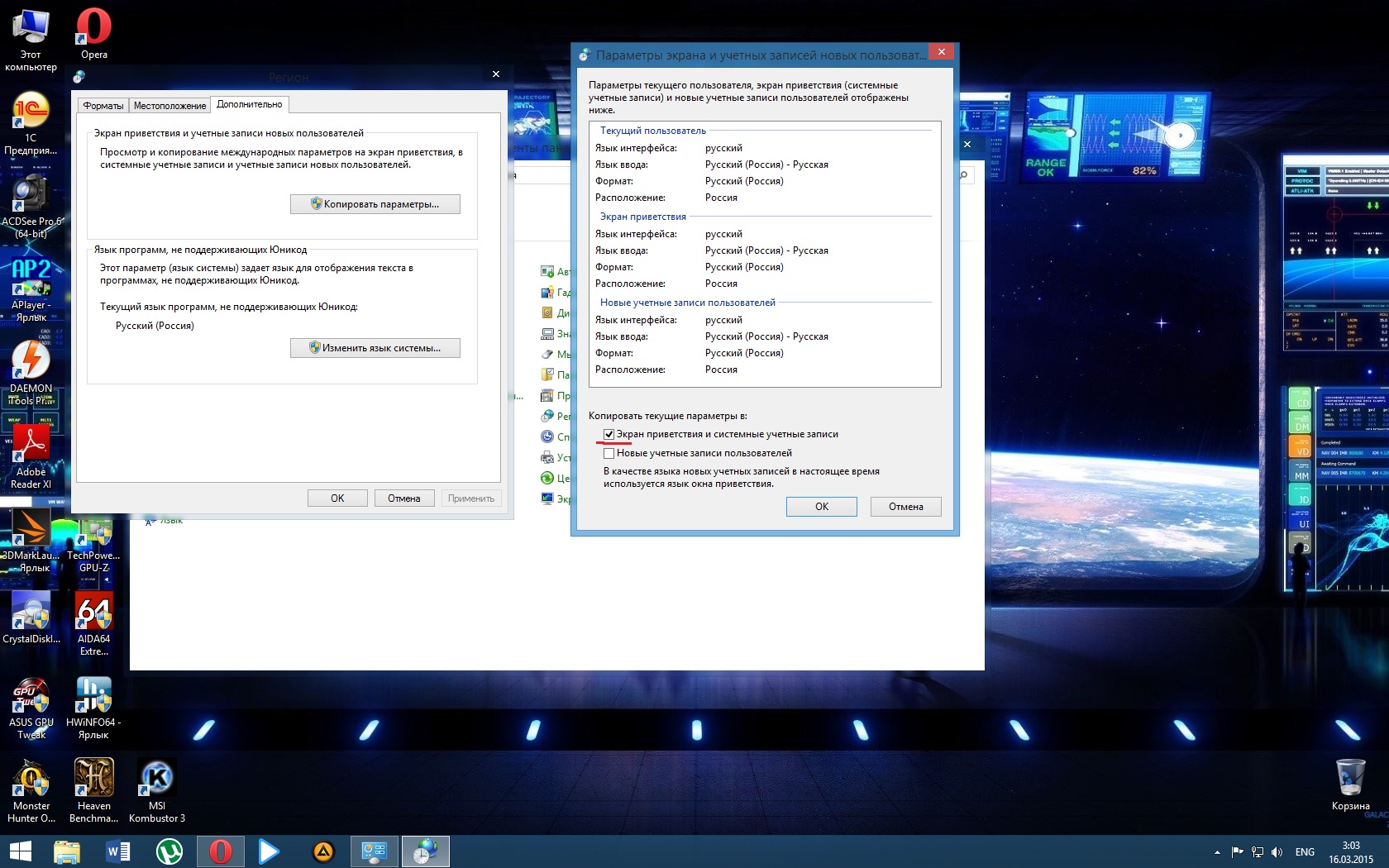Uncheck 'Экран приветствия и системные учетные записи'
The width and height of the screenshot is (1389, 868).
point(609,434)
